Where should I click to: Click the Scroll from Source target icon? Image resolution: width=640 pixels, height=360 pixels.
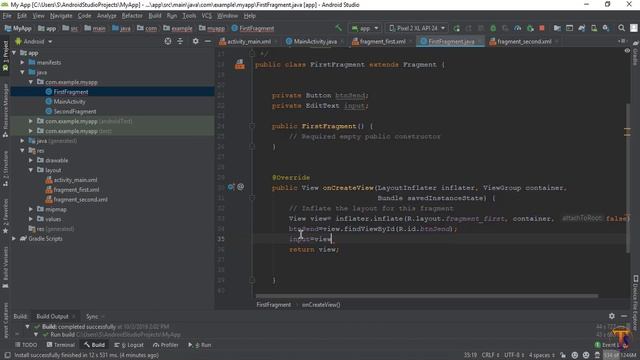(x=168, y=41)
